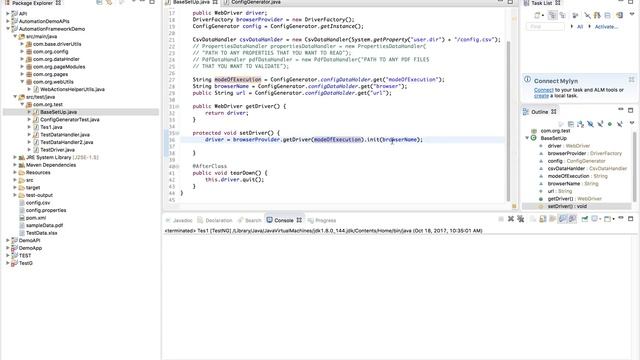The image size is (640, 360).
Task: Close the Connect Mylyn notice
Action: click(631, 80)
